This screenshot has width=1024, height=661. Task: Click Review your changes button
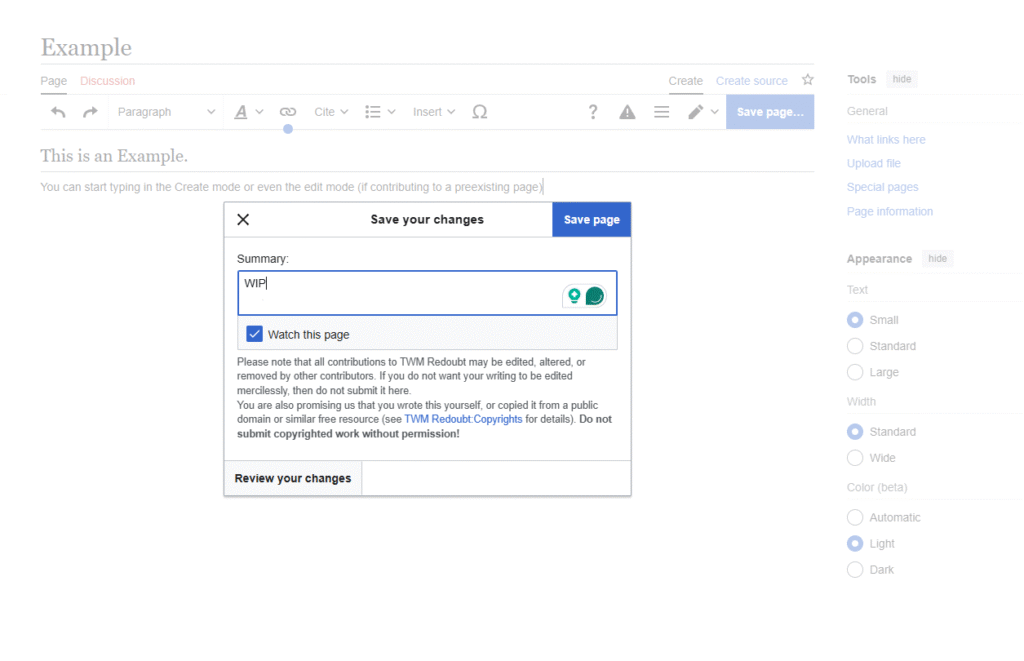click(293, 478)
